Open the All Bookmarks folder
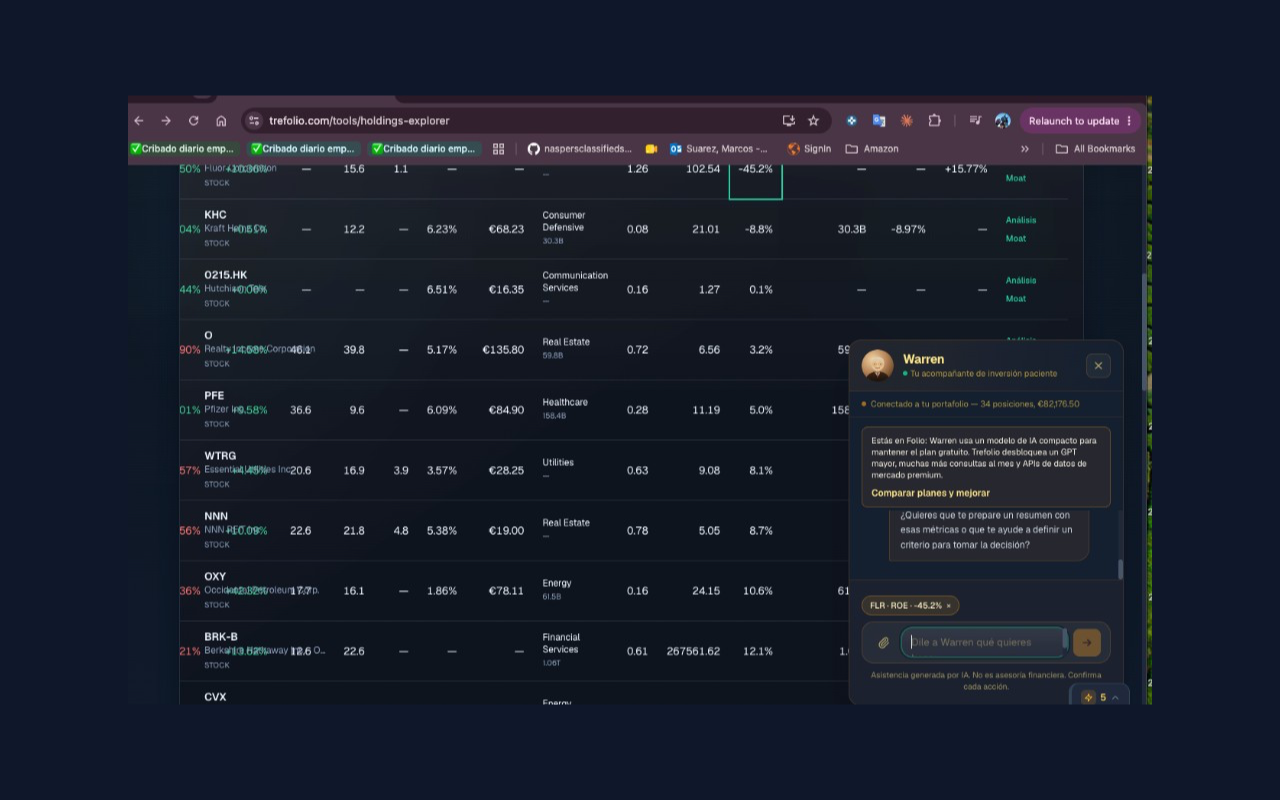This screenshot has width=1280, height=800. pos(1096,149)
